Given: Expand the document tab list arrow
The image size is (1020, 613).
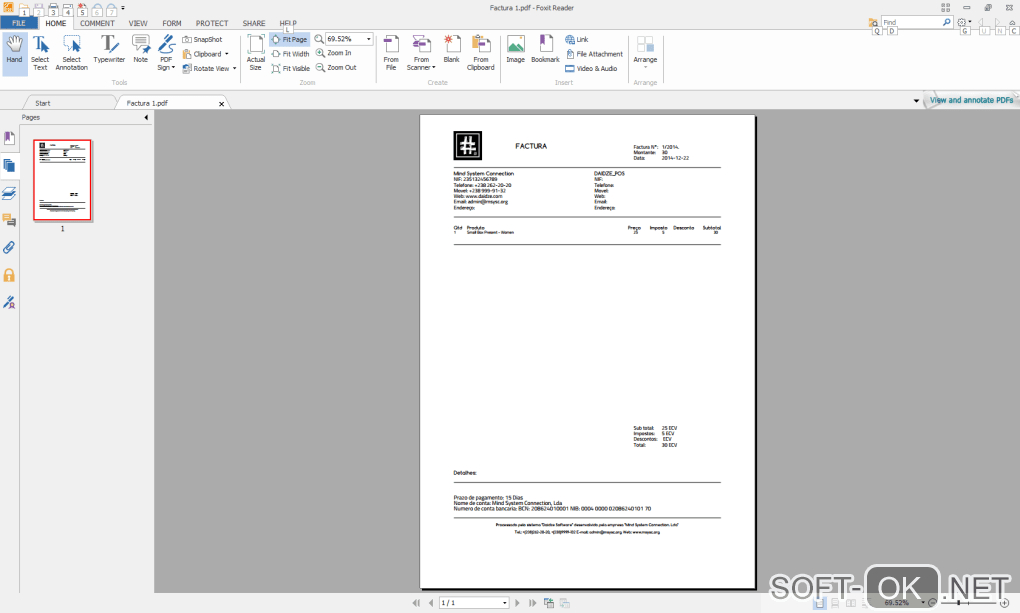Looking at the screenshot, I should (916, 101).
